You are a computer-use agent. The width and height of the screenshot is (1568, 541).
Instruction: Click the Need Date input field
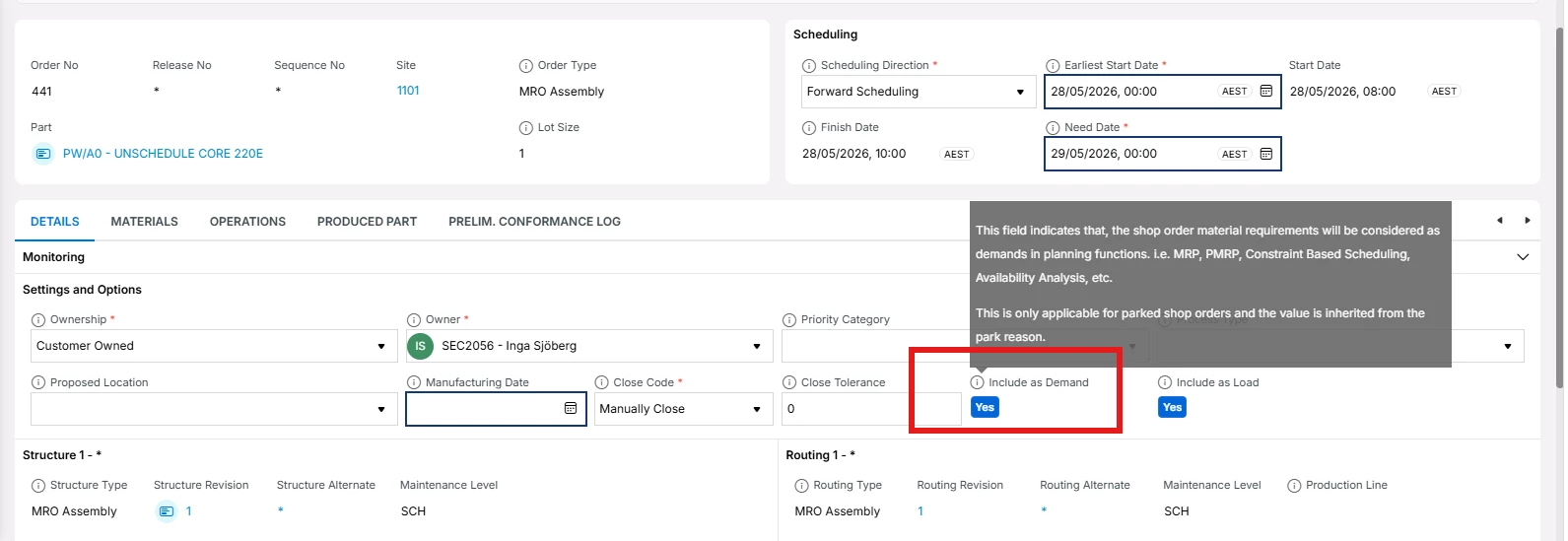[x=1163, y=154]
